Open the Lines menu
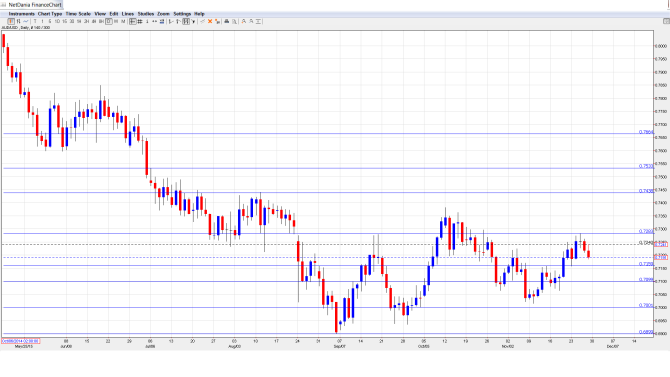Viewport: 670px width, 377px height. [x=128, y=14]
